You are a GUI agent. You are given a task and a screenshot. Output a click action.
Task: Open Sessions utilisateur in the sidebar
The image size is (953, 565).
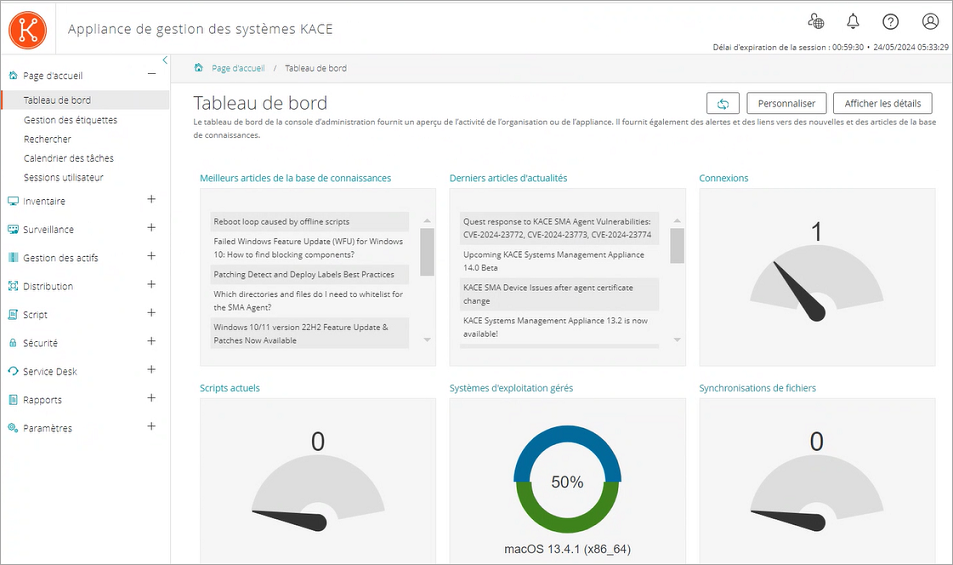pyautogui.click(x=64, y=177)
